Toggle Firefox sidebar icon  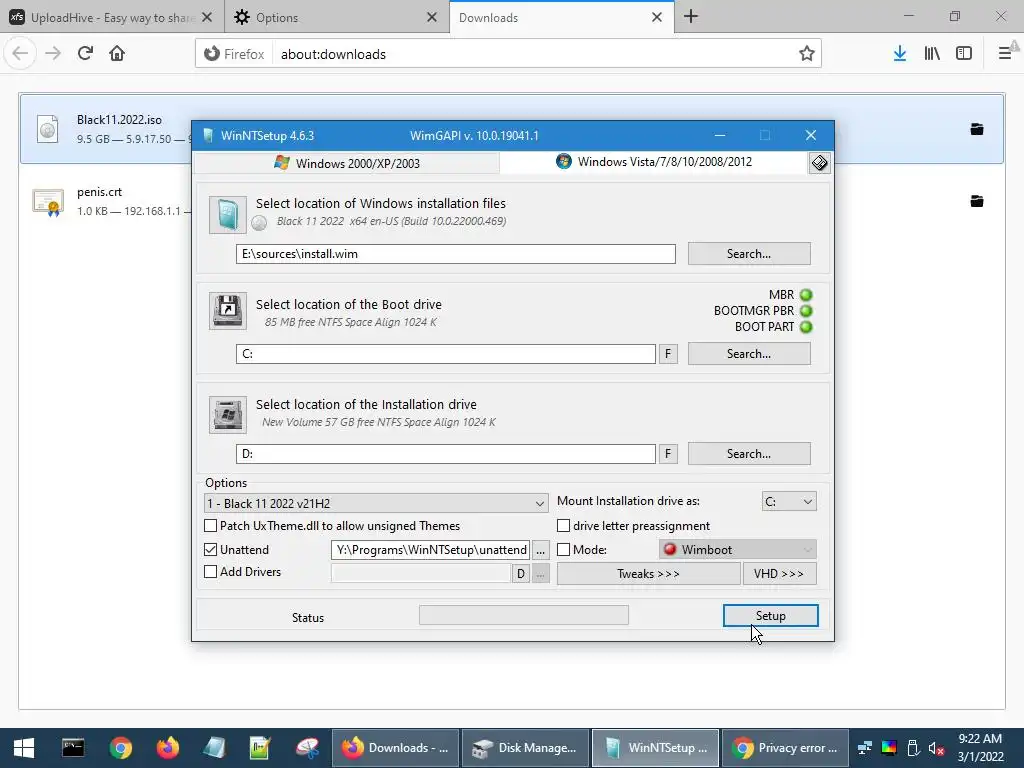coord(964,54)
